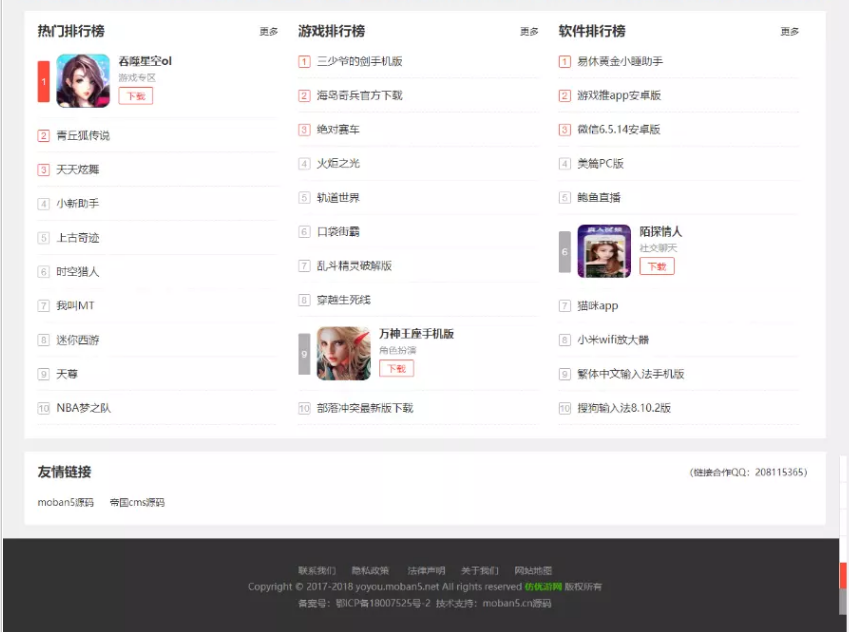Click 隐私政策 in footer
Image resolution: width=849 pixels, height=632 pixels.
[x=370, y=571]
